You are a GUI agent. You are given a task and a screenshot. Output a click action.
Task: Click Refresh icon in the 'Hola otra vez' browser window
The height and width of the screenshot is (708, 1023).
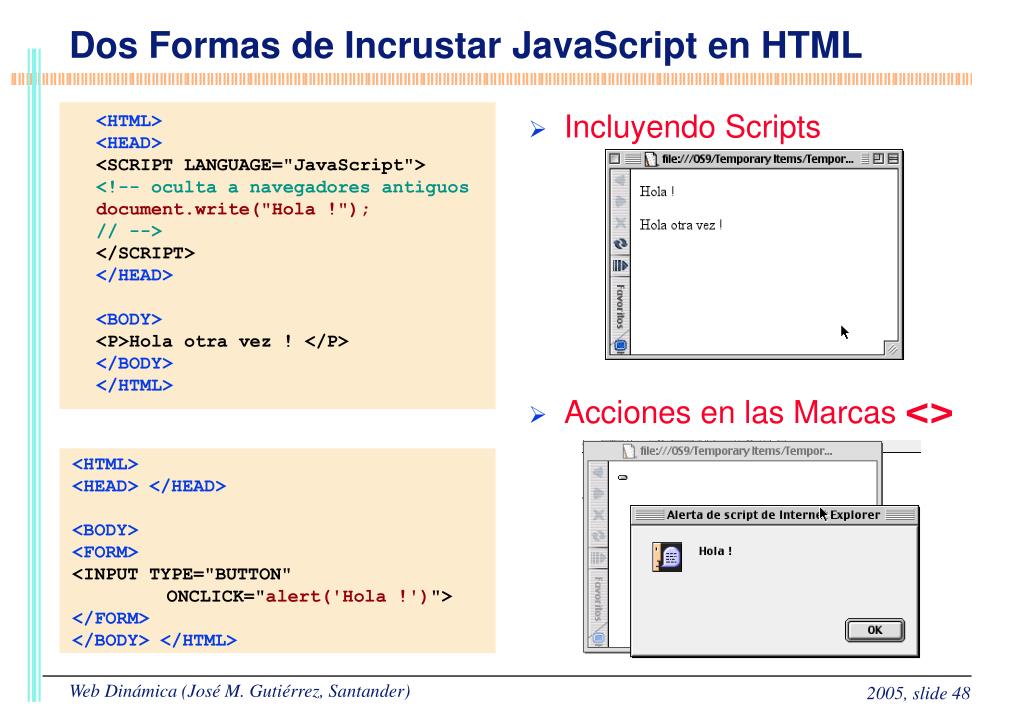click(x=620, y=243)
